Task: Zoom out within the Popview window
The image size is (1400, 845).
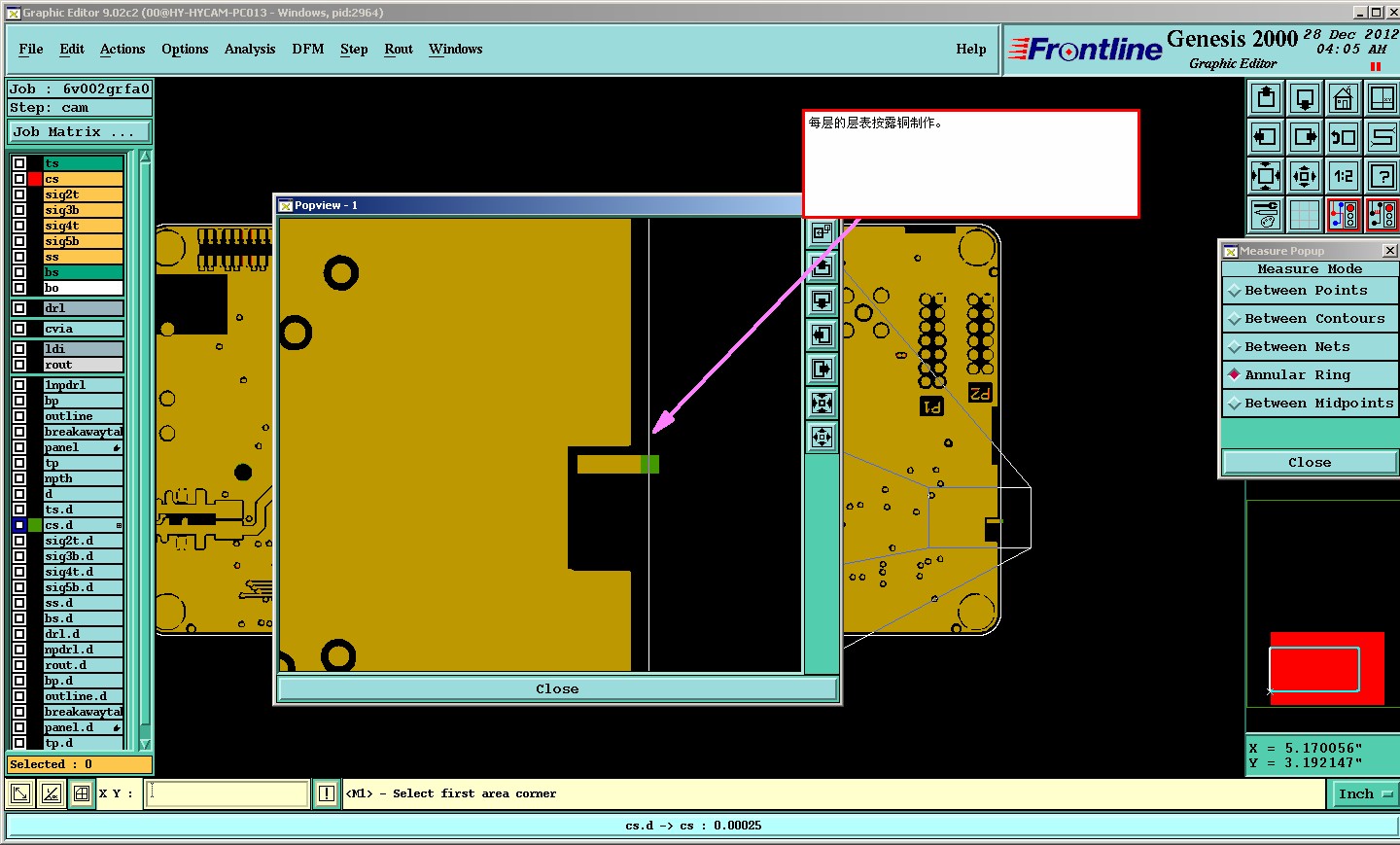Action: point(822,437)
